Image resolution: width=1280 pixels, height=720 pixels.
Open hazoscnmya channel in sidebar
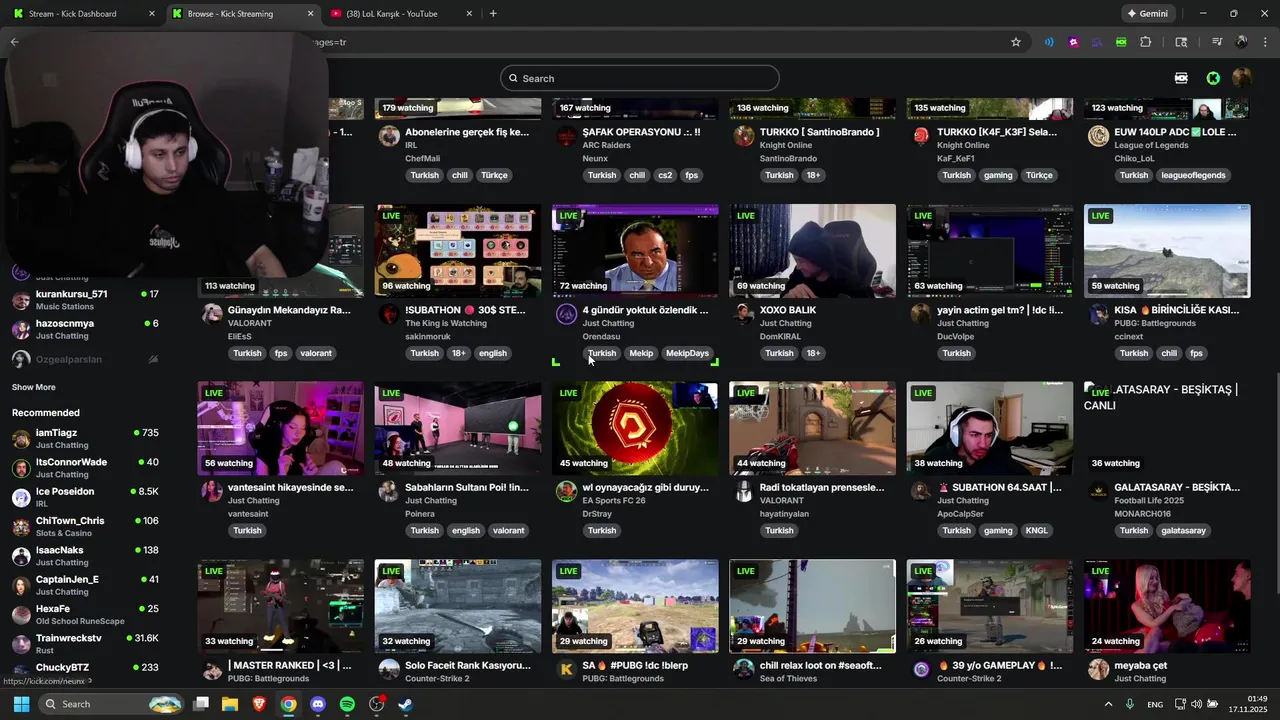[x=85, y=329]
